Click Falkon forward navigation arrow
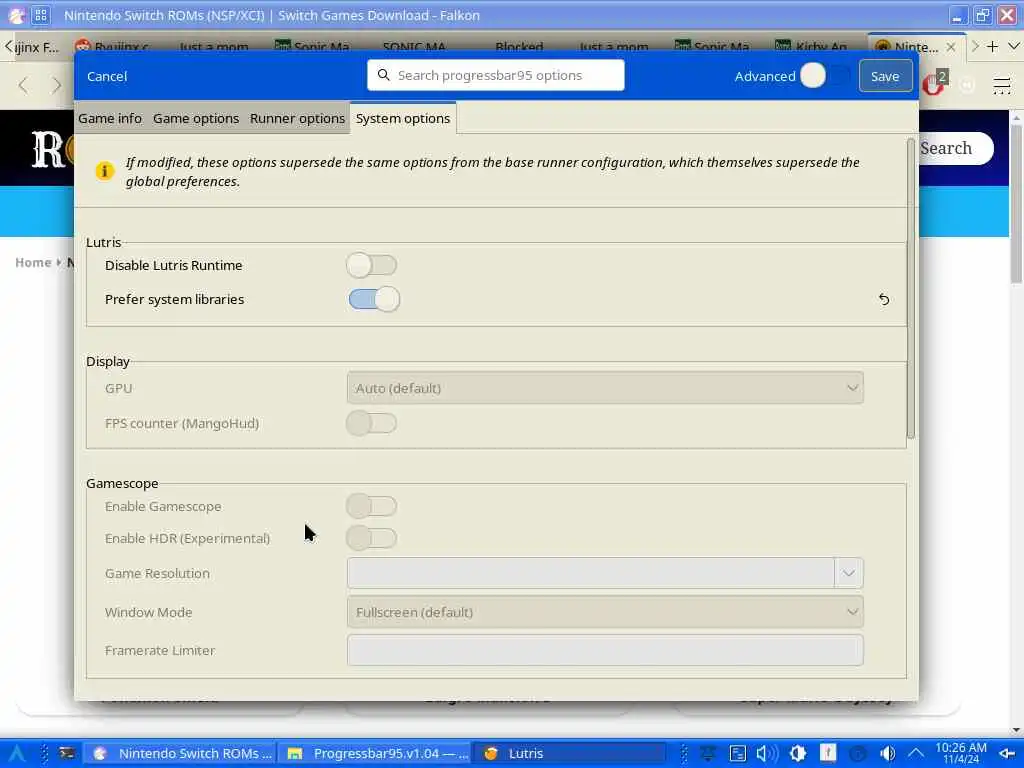1024x768 pixels. 57,85
